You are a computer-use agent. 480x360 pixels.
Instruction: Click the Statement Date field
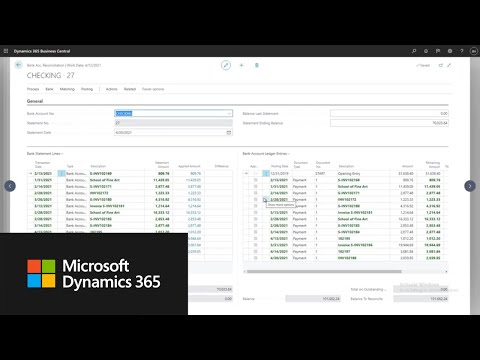(173, 133)
